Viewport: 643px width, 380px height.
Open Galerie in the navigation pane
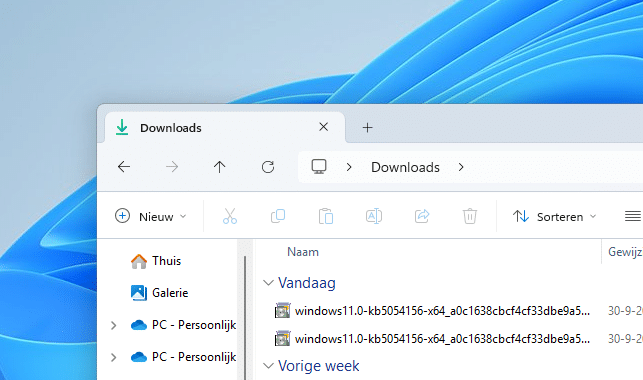tap(170, 293)
